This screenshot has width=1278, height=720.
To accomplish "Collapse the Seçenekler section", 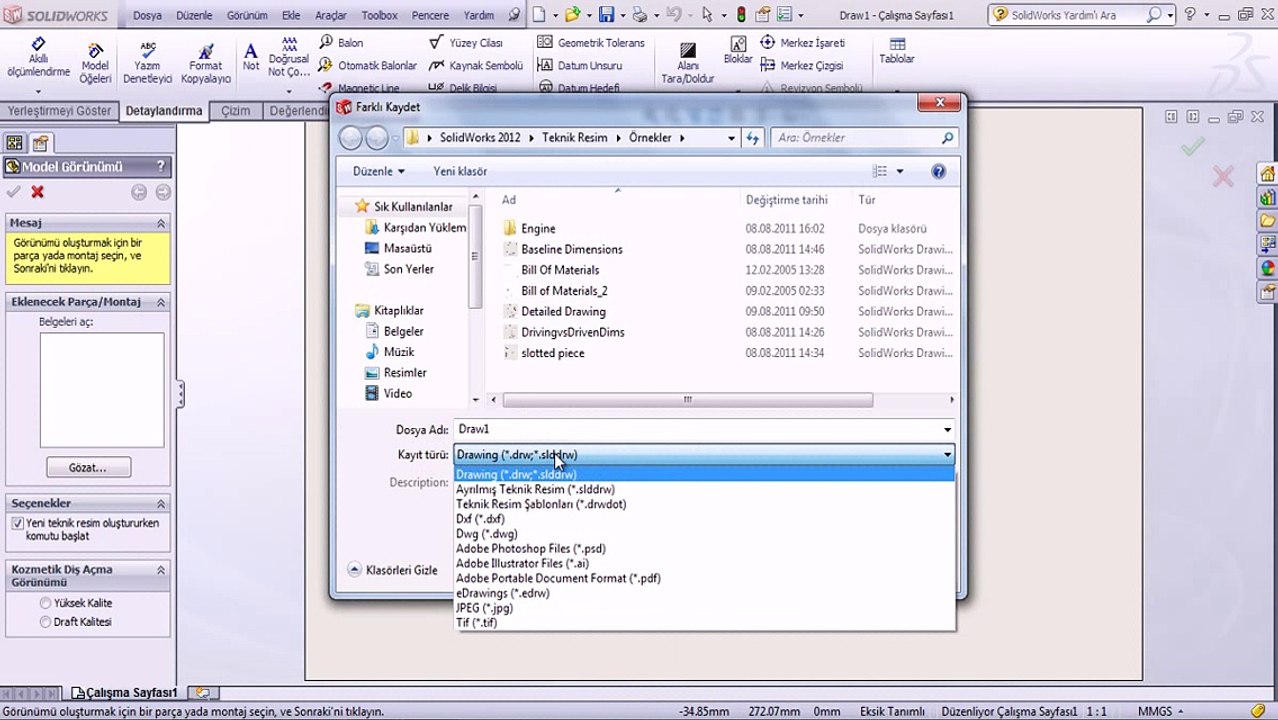I will (x=160, y=503).
